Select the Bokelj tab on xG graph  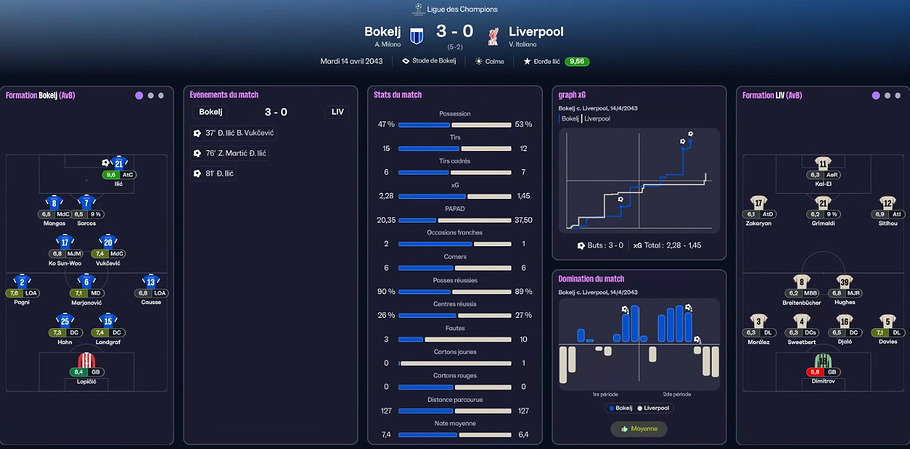point(570,118)
